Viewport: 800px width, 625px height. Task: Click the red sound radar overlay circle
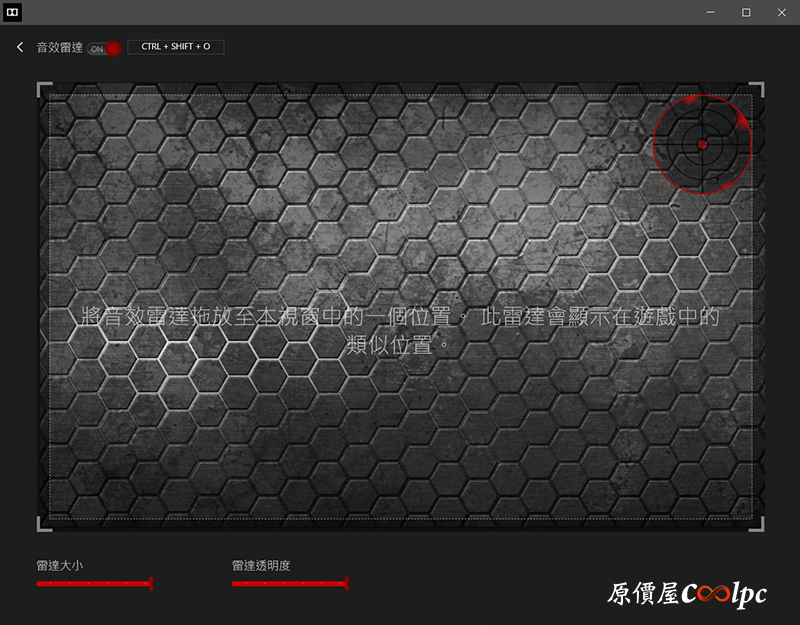[702, 144]
